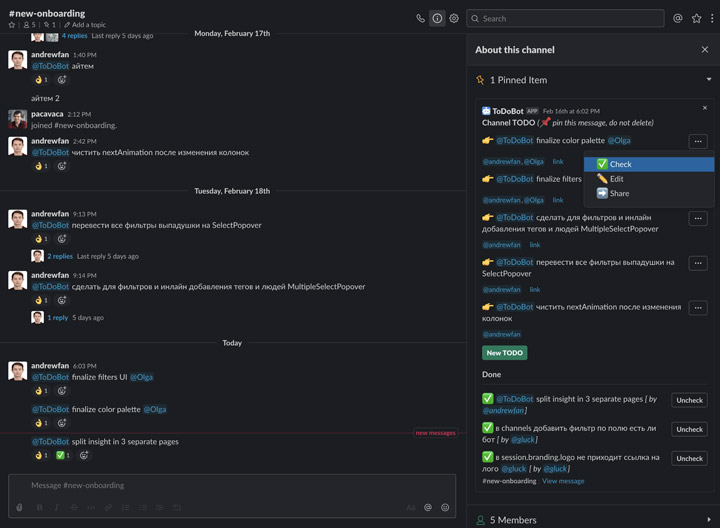Open the View message link
The width and height of the screenshot is (720, 528).
tap(563, 481)
